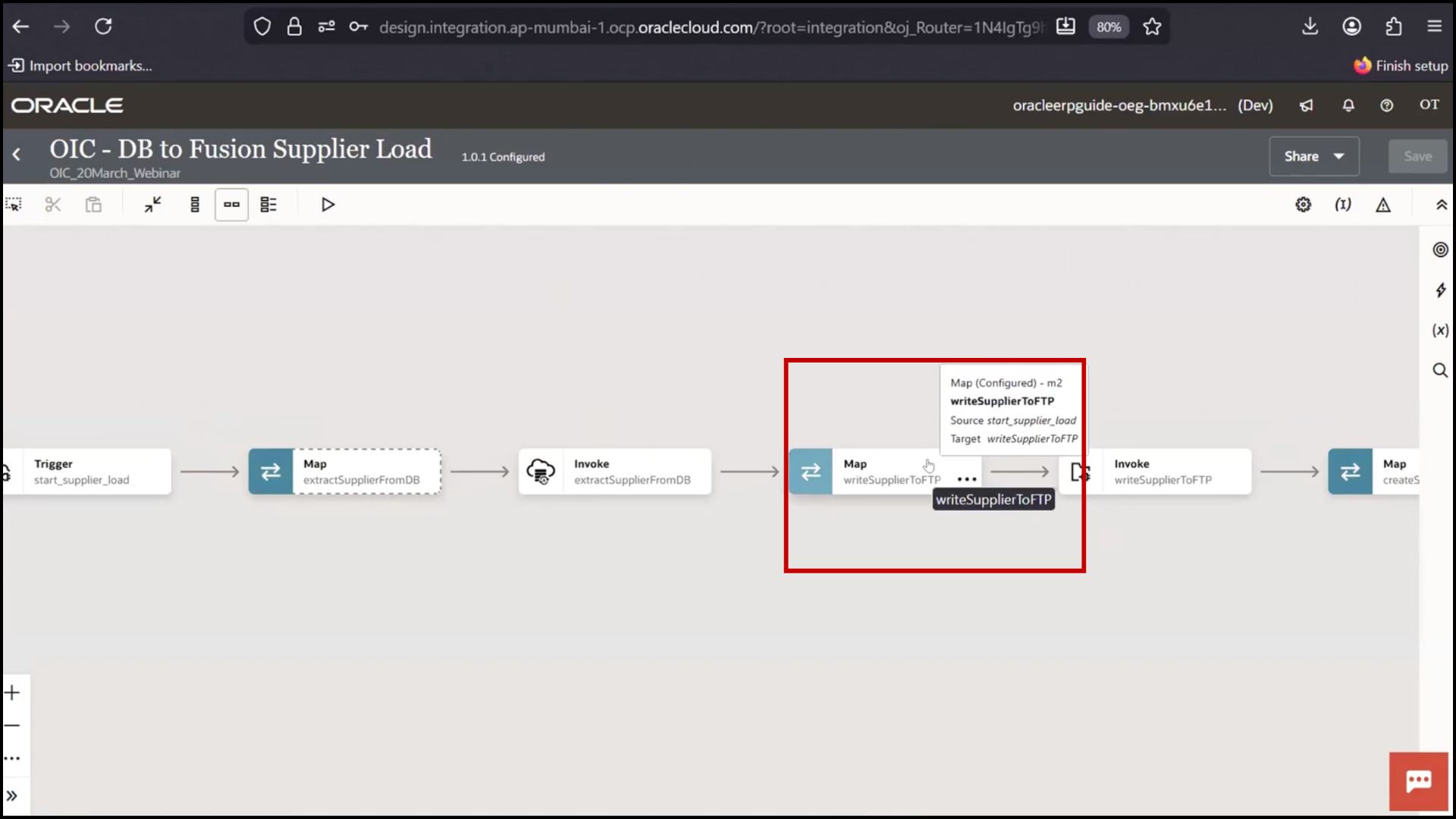The image size is (1456, 819).
Task: Click the scissors cut icon
Action: point(52,205)
